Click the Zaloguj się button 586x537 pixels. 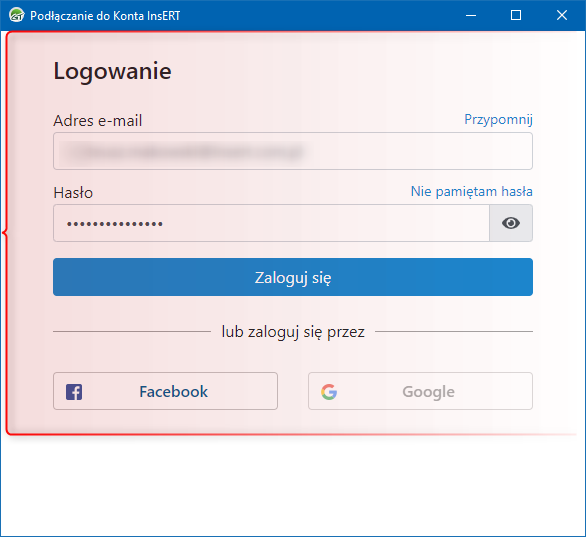[293, 277]
